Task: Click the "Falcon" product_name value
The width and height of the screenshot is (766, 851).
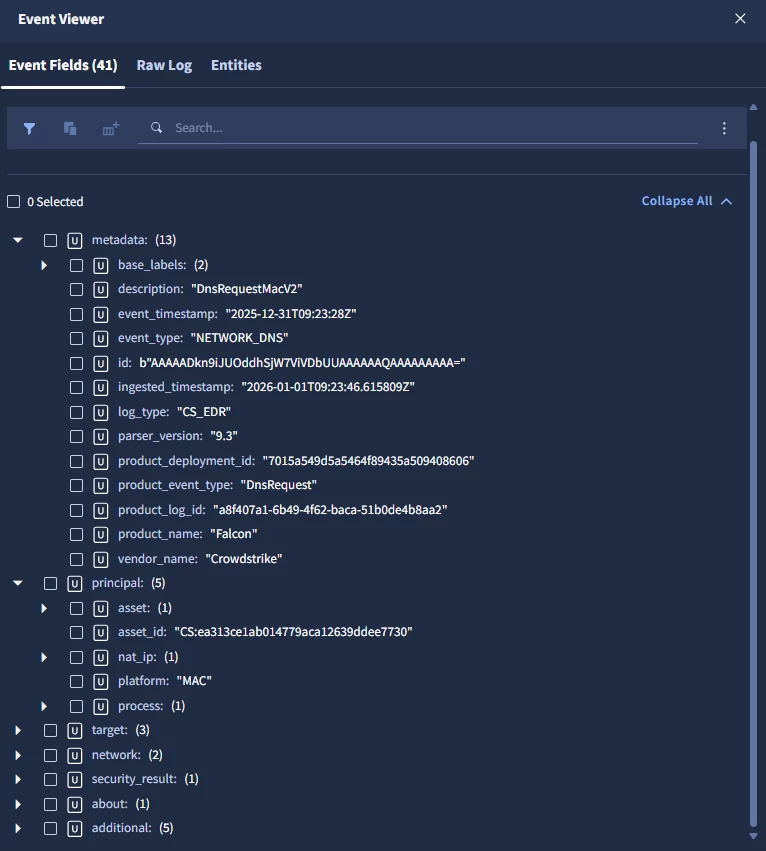Action: (233, 534)
